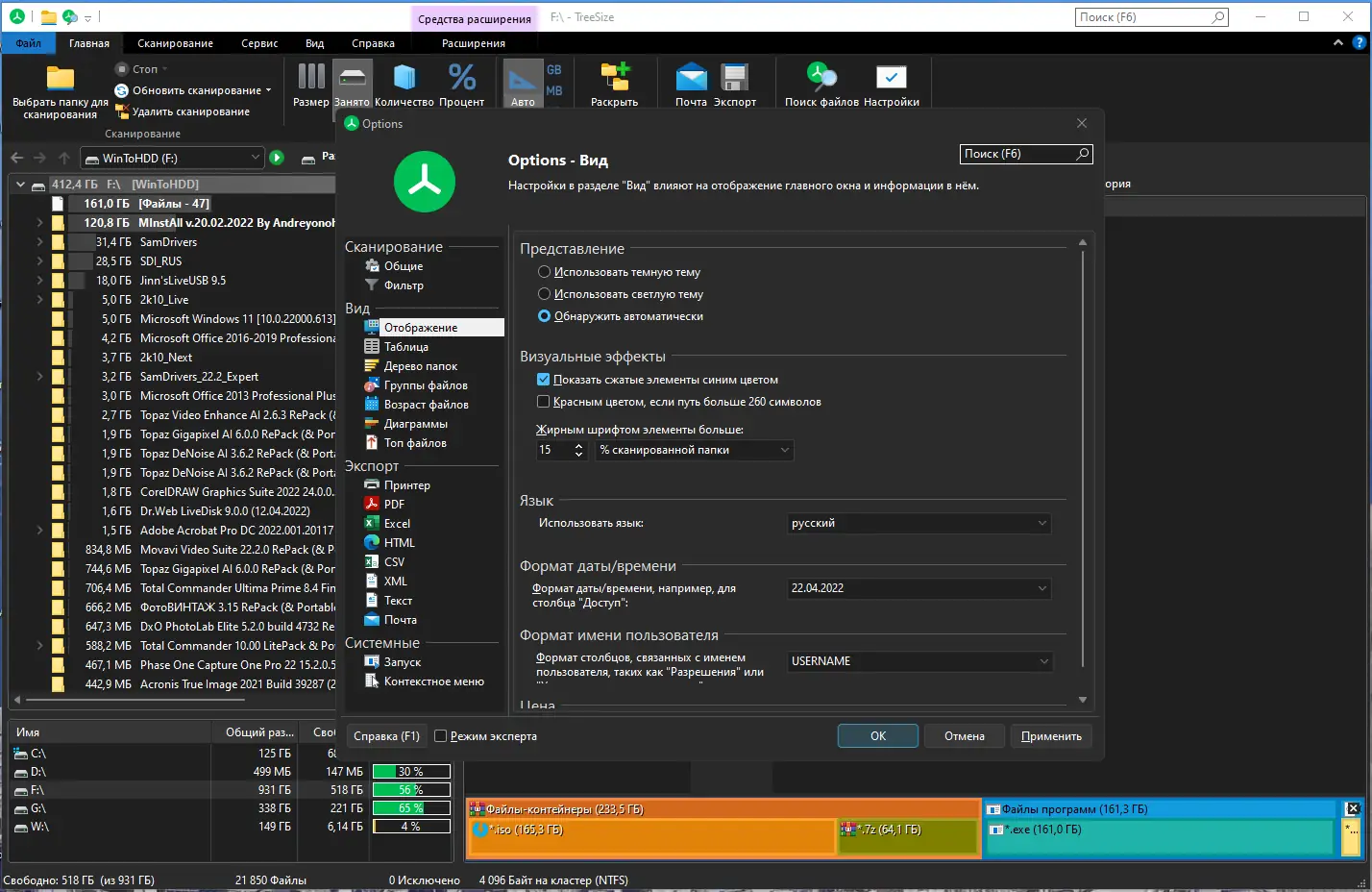This screenshot has height=892, width=1372.
Task: Open the WinToHDD (F:) drive dropdown
Action: pos(171,158)
